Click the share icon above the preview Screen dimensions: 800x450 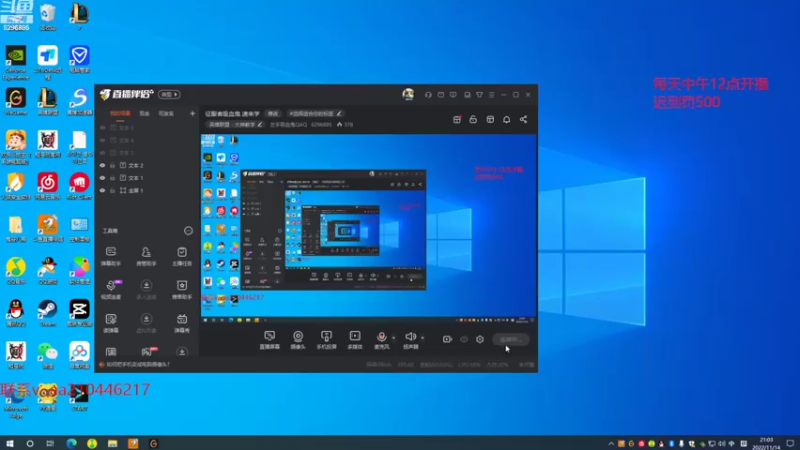523,119
